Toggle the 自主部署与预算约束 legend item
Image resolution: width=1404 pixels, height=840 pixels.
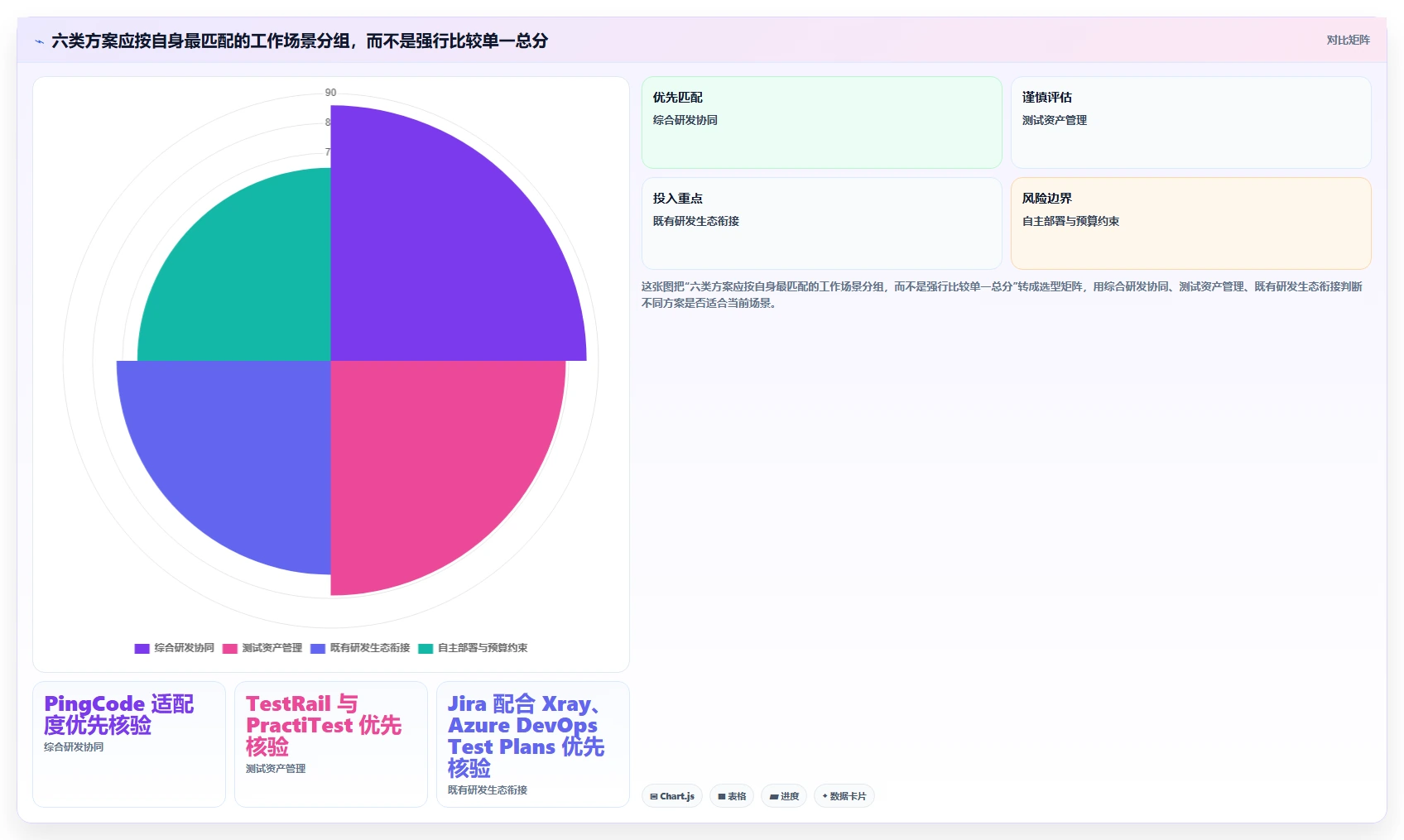473,648
